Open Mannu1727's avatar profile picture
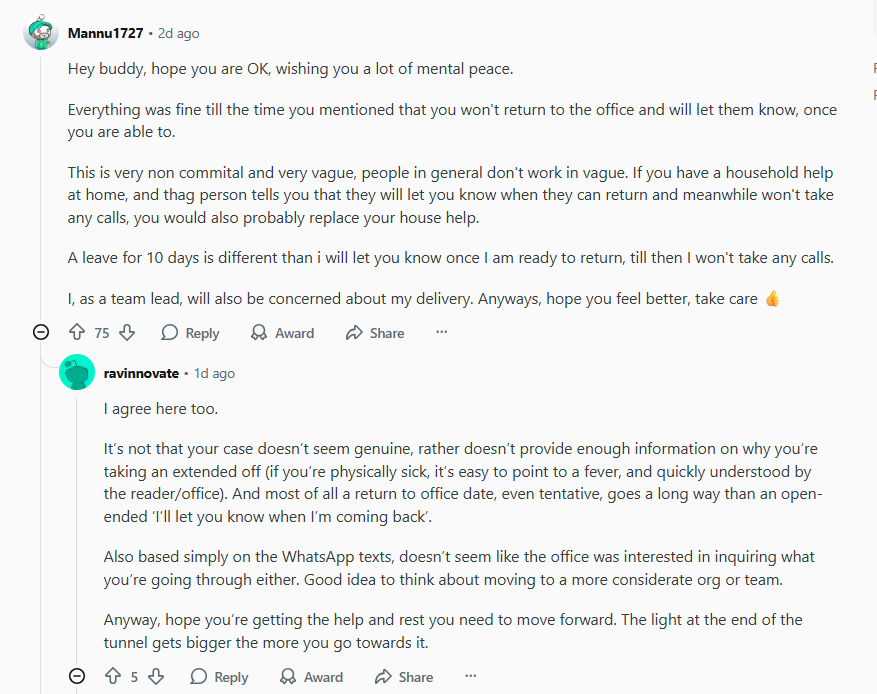The image size is (877, 694). [x=40, y=33]
